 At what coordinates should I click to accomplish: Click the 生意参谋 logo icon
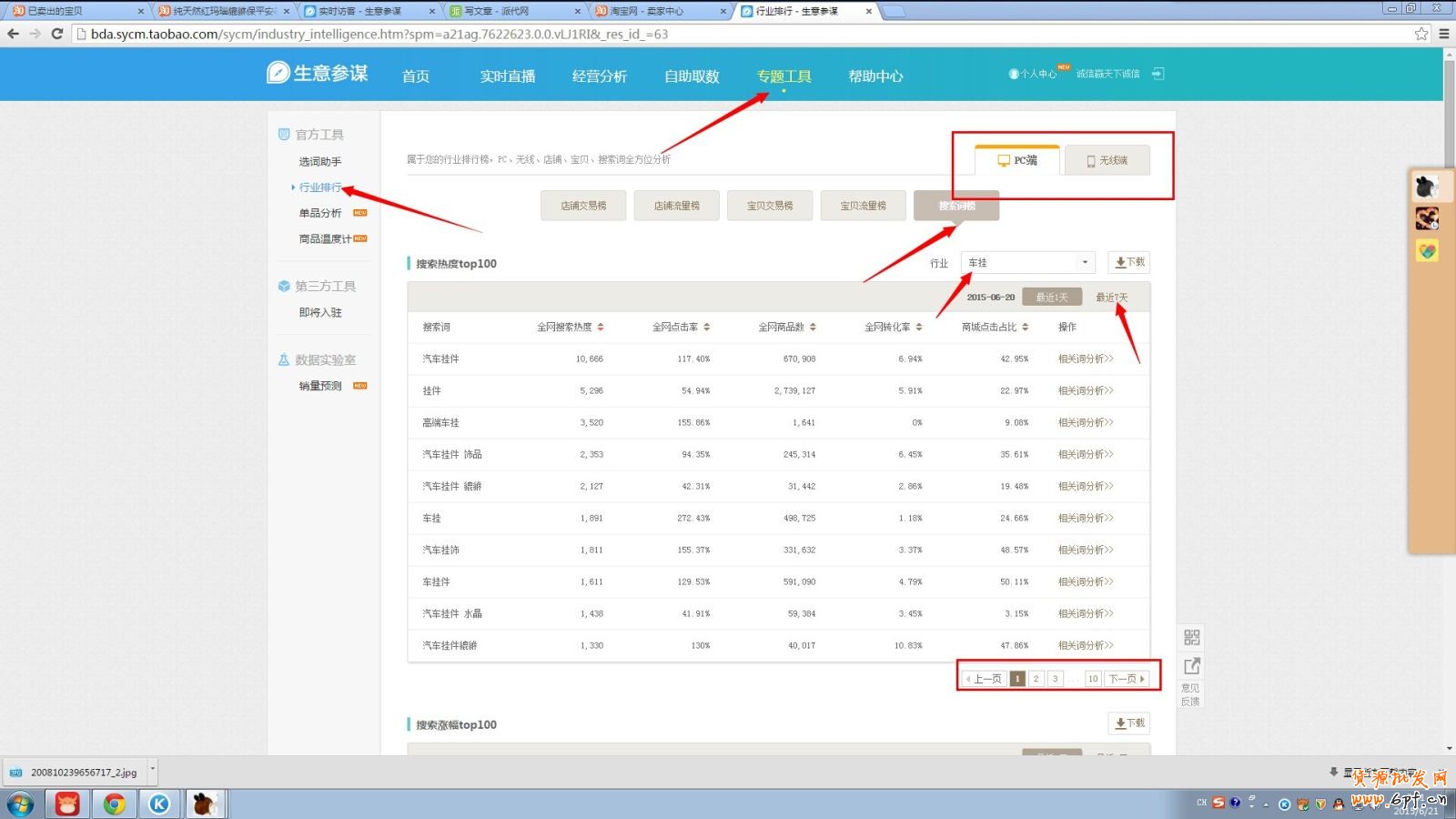click(x=278, y=73)
